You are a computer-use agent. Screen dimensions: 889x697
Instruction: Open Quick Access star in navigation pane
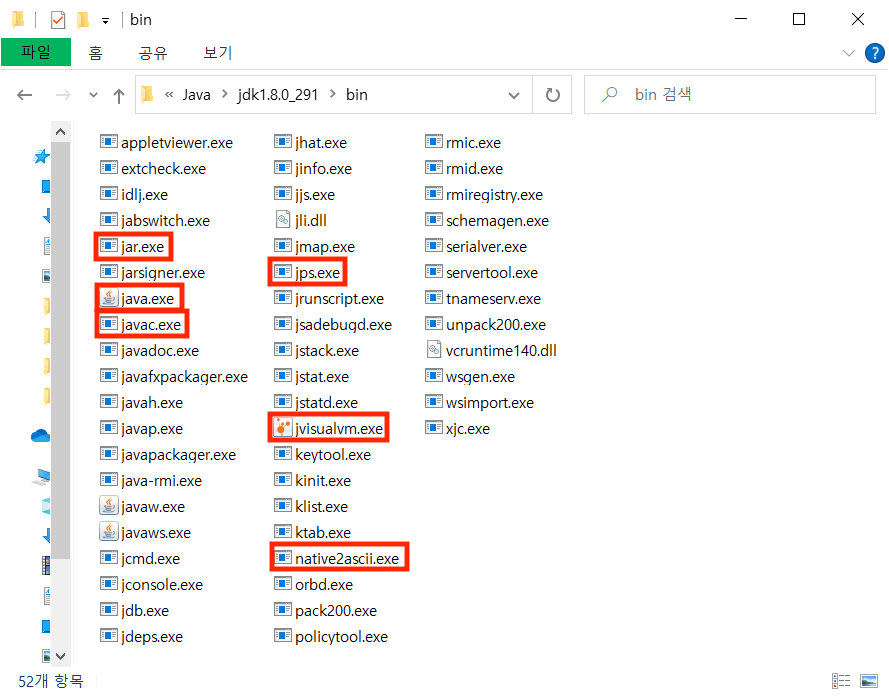(x=41, y=157)
